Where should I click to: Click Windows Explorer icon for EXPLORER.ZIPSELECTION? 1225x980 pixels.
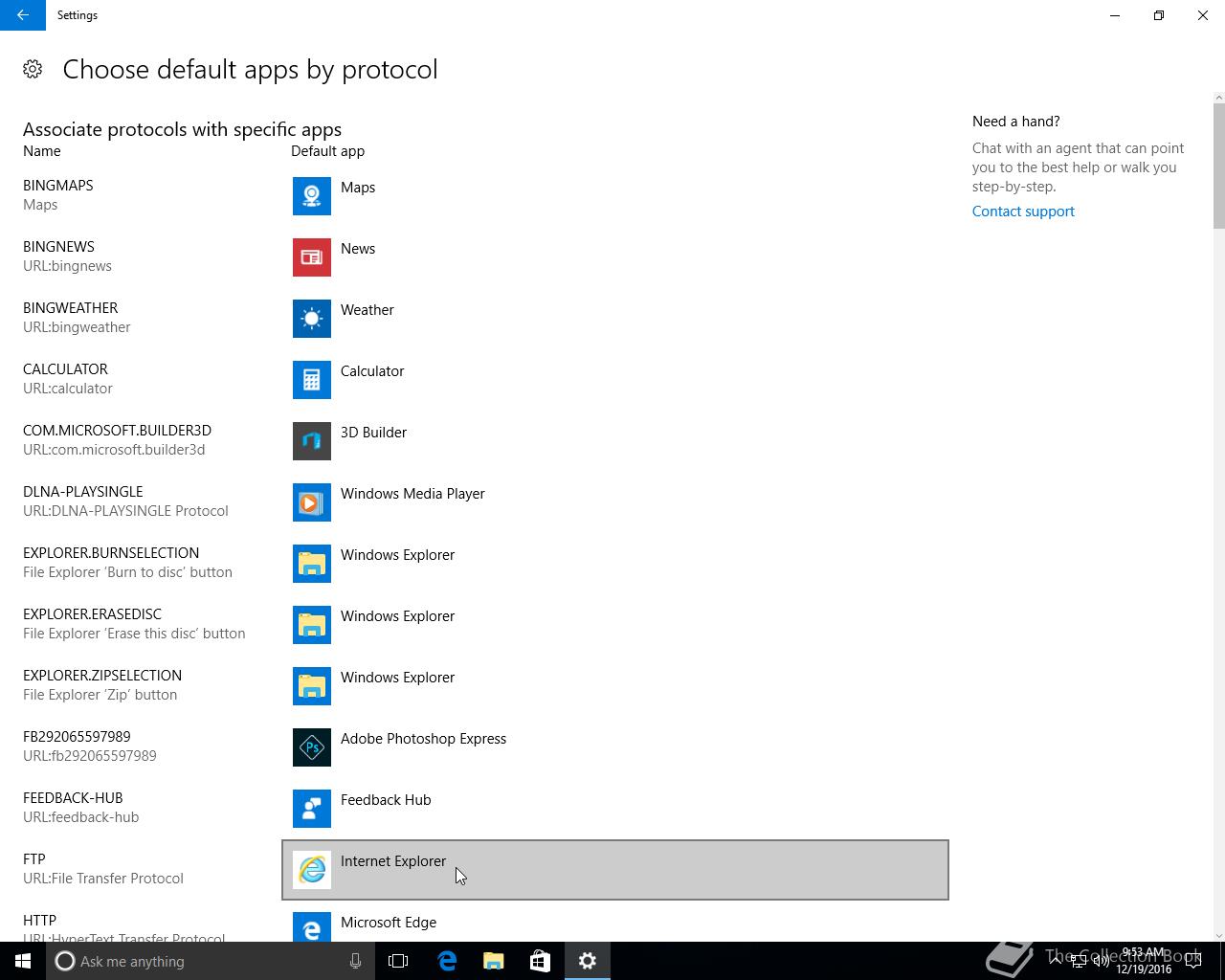(x=312, y=686)
